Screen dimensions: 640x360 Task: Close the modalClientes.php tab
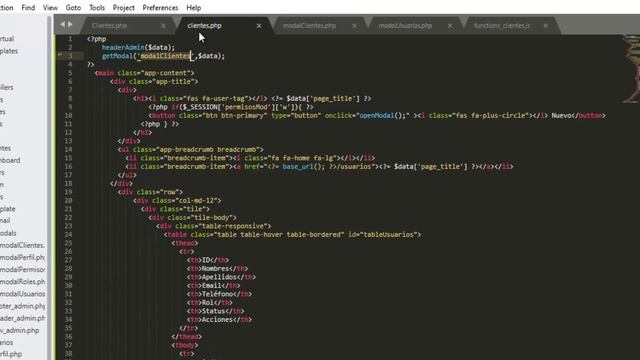coord(354,26)
